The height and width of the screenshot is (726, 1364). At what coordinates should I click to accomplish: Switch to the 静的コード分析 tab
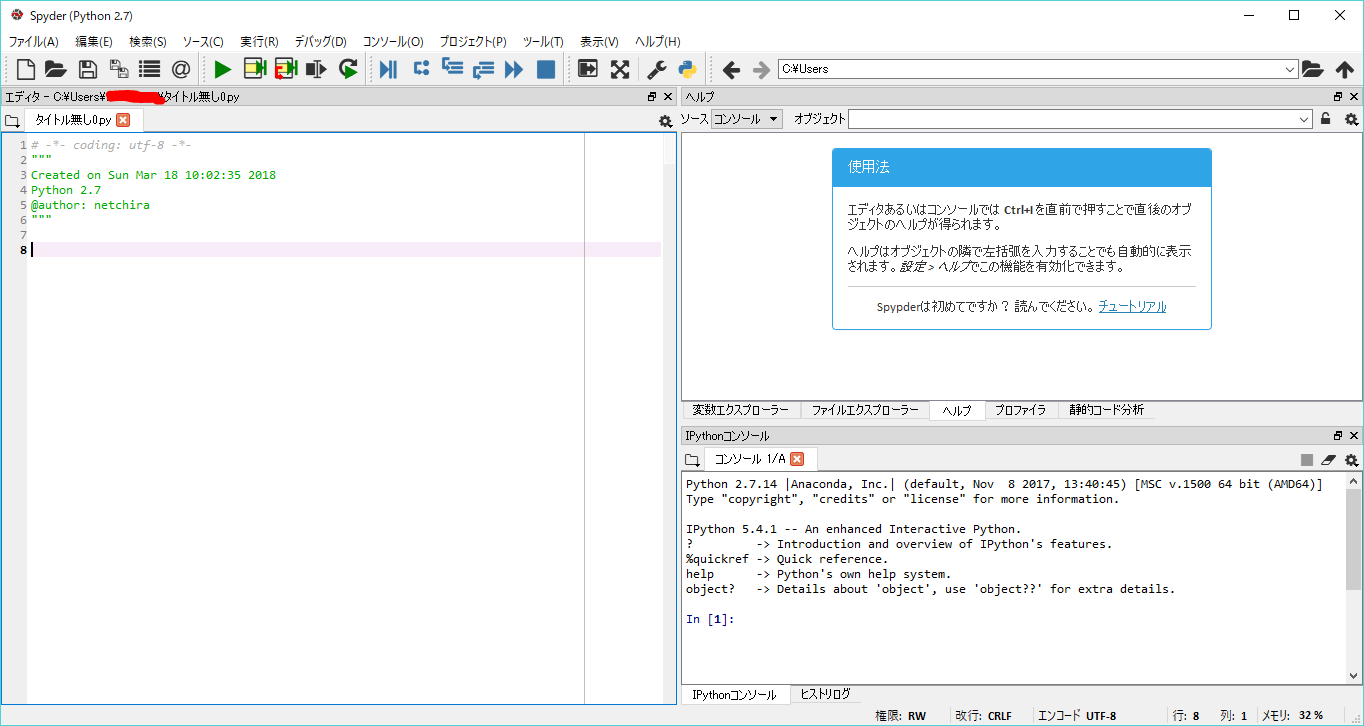click(1106, 410)
